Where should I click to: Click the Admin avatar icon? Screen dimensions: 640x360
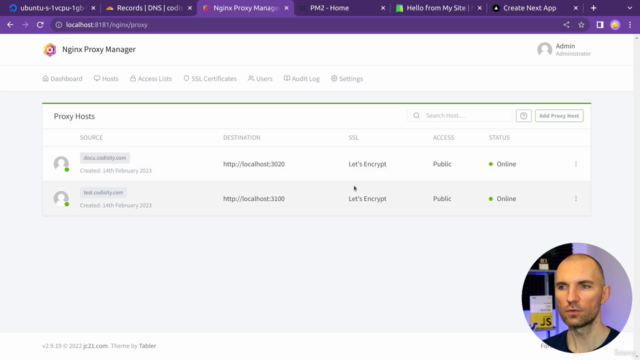[x=544, y=49]
